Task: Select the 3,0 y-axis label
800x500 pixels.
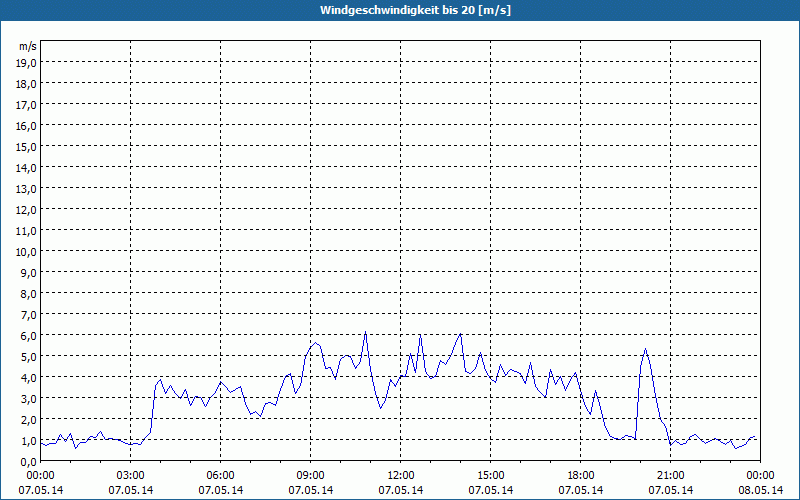Action: [x=29, y=399]
